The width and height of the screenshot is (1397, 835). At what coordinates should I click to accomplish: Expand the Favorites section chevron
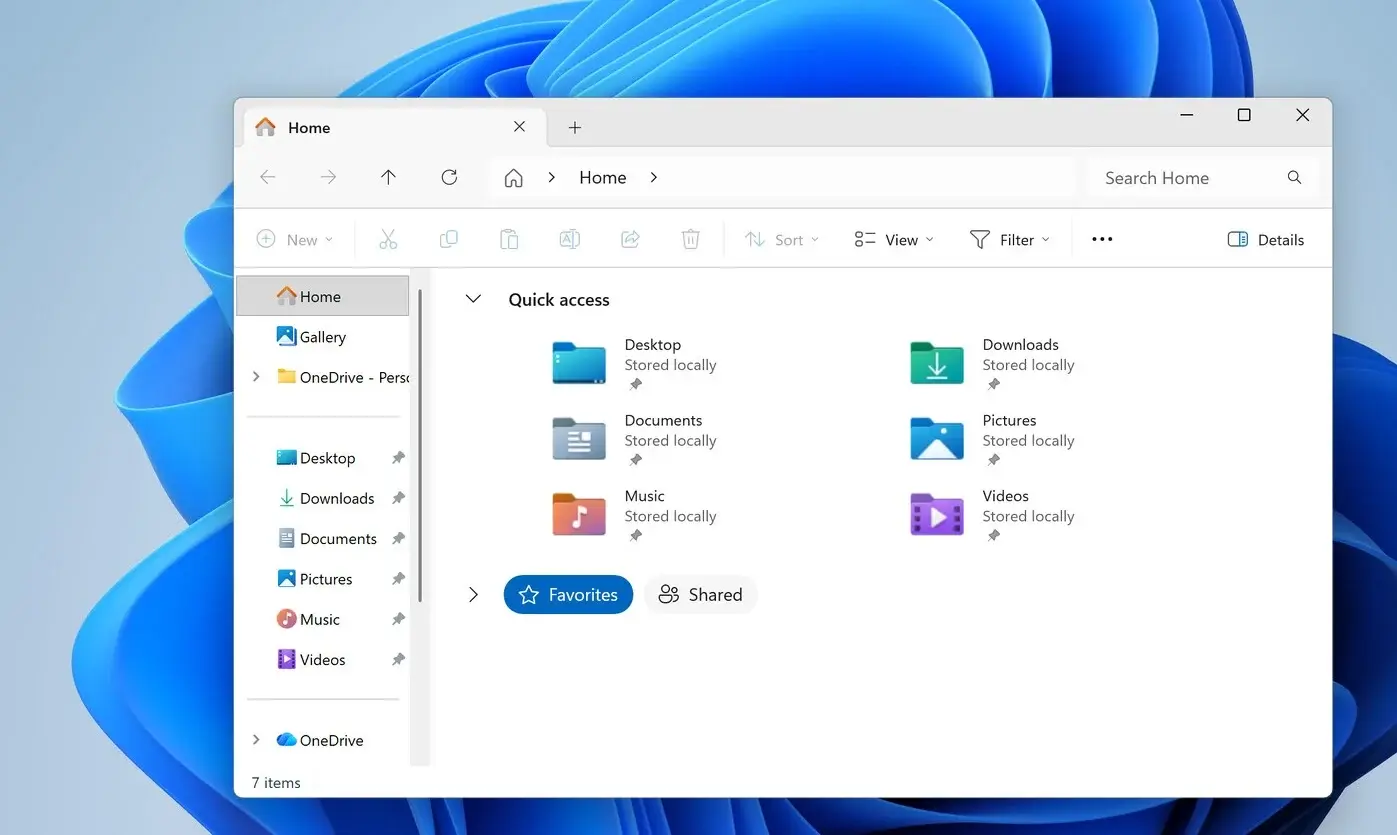(474, 595)
